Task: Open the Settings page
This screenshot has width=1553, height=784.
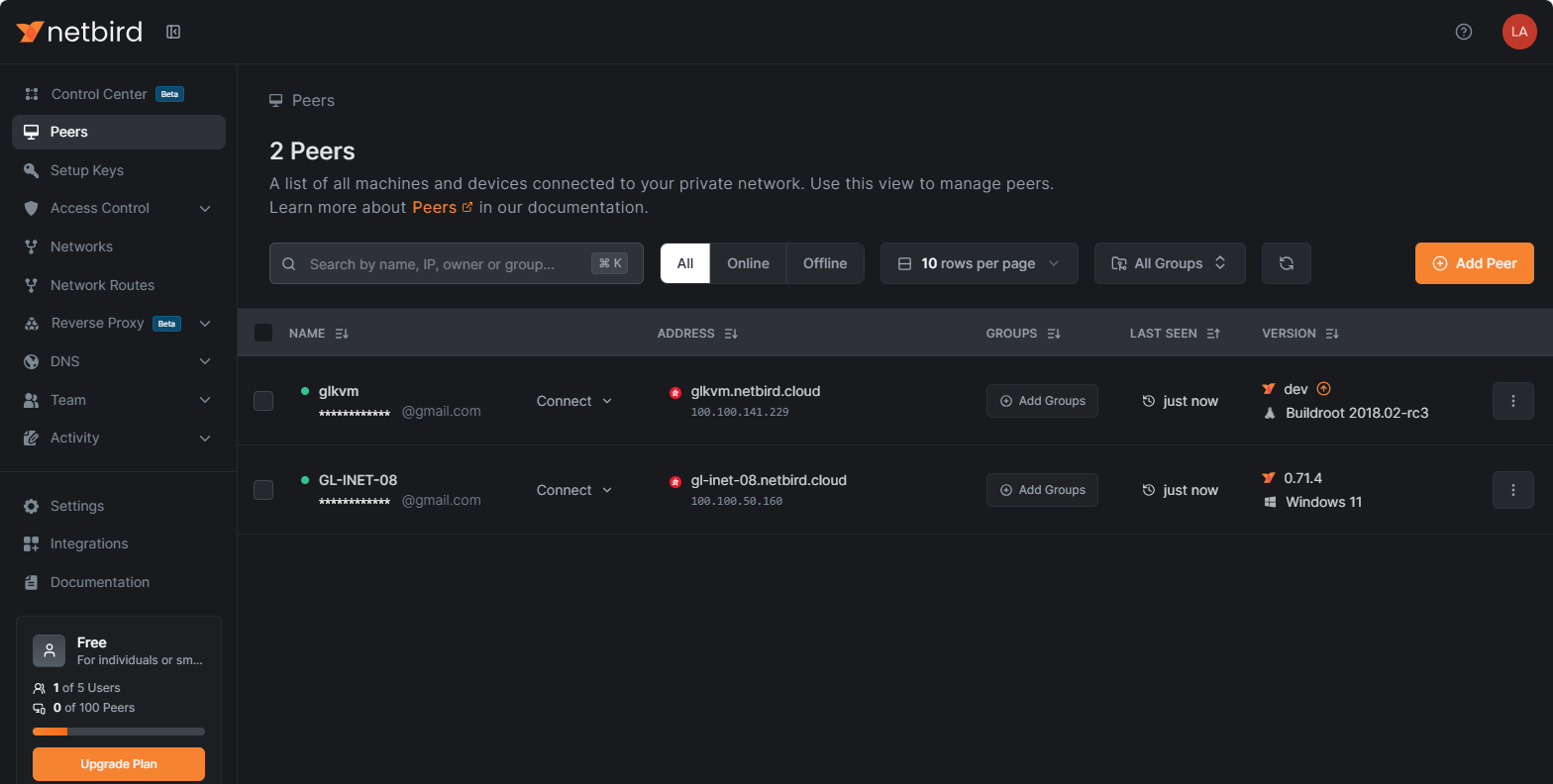Action: pyautogui.click(x=119, y=506)
